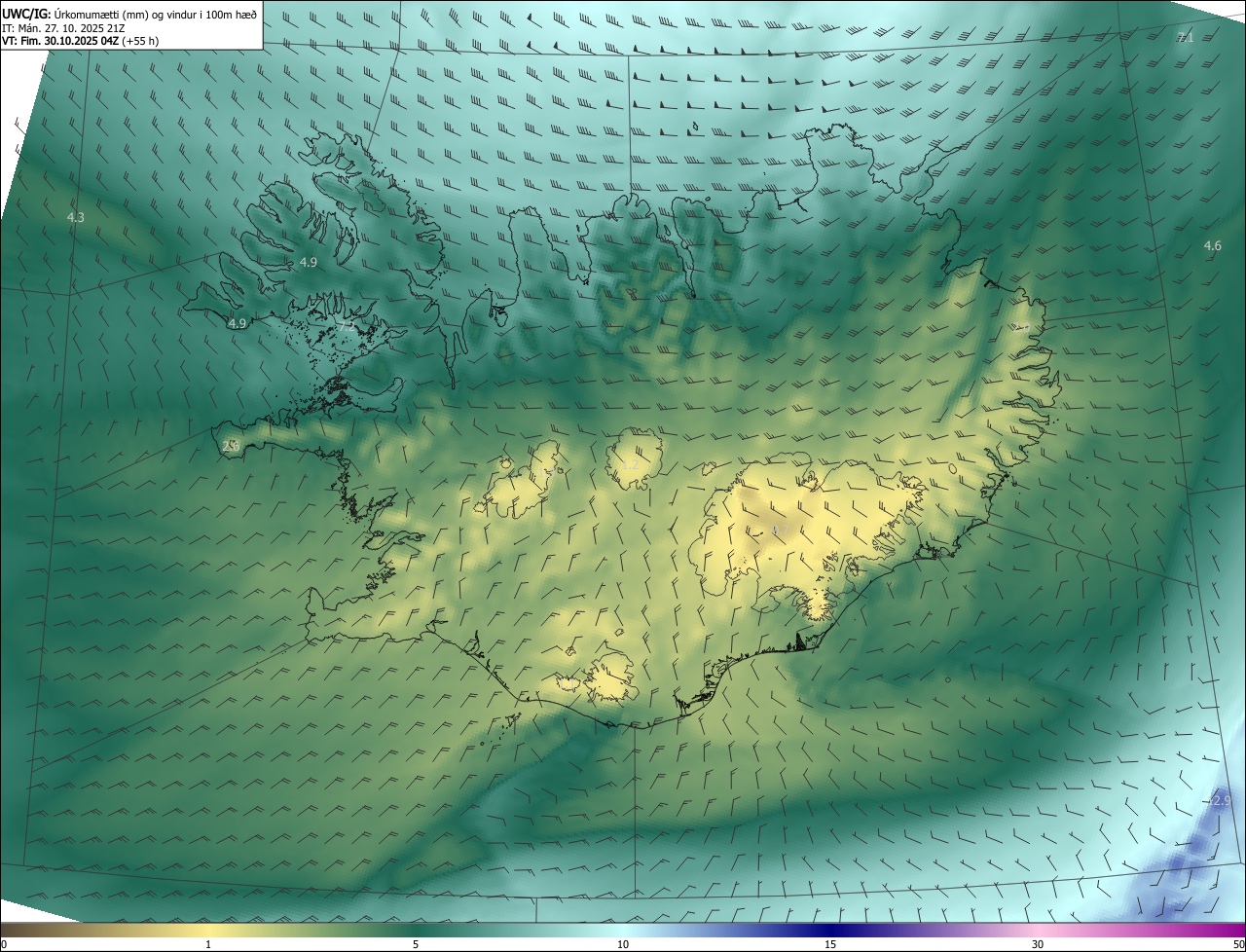The width and height of the screenshot is (1246, 952).
Task: Click the Langjökull glacier outline west of Hofsjökull
Action: pyautogui.click(x=522, y=478)
